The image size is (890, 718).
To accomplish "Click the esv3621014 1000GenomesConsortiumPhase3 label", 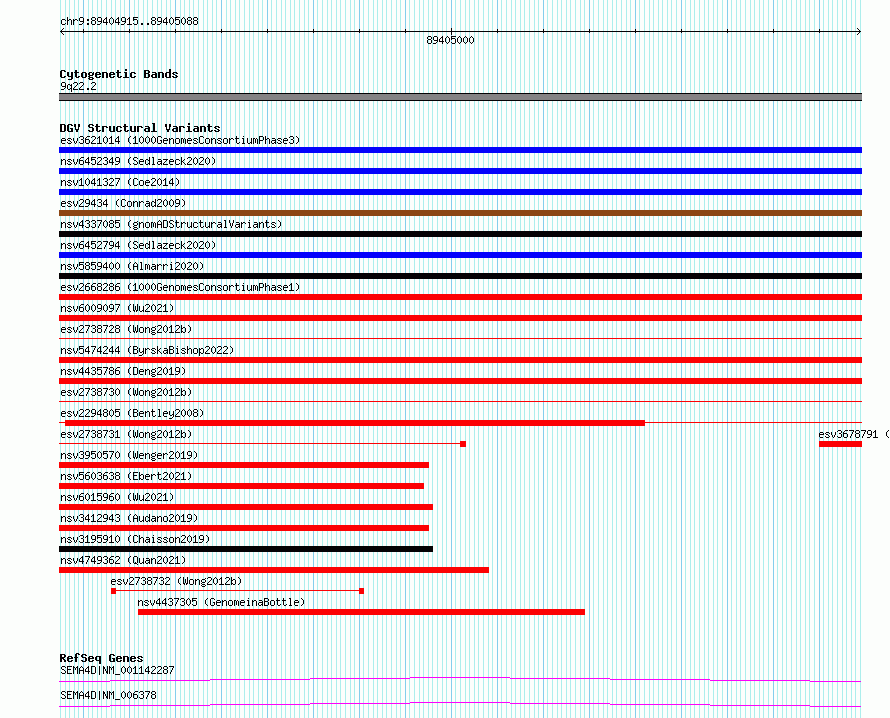I will pos(180,140).
